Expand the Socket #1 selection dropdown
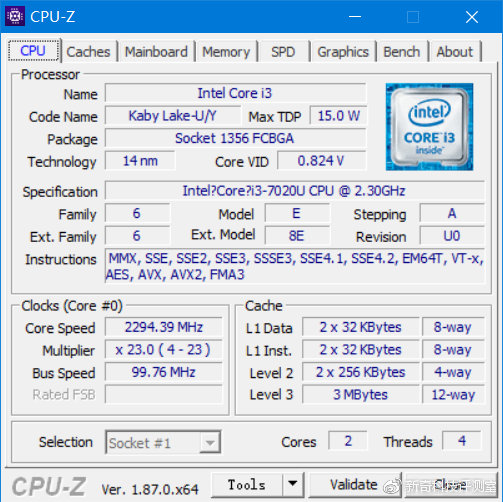This screenshot has width=503, height=502. (x=210, y=442)
